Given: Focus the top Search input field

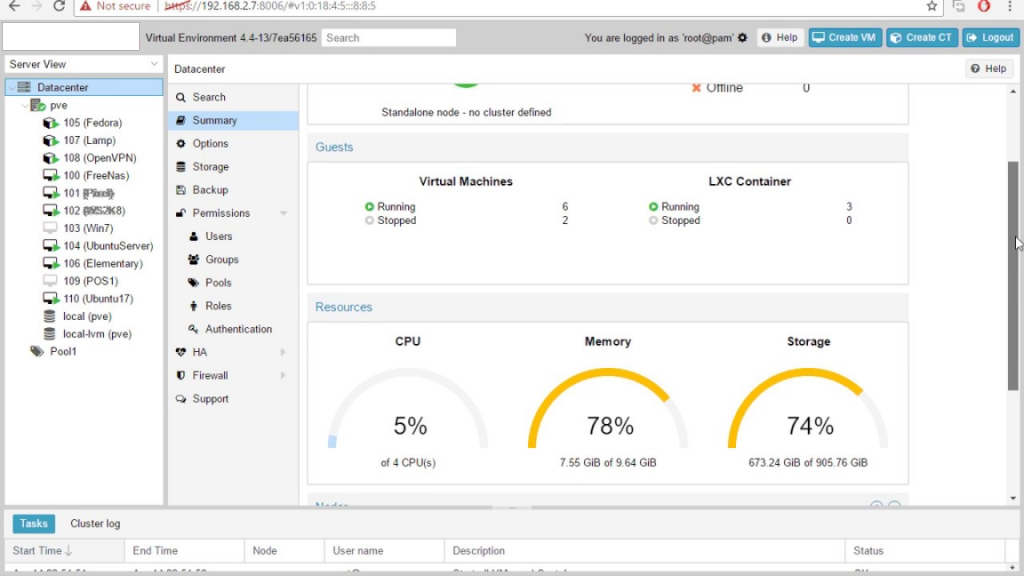Looking at the screenshot, I should [x=388, y=38].
